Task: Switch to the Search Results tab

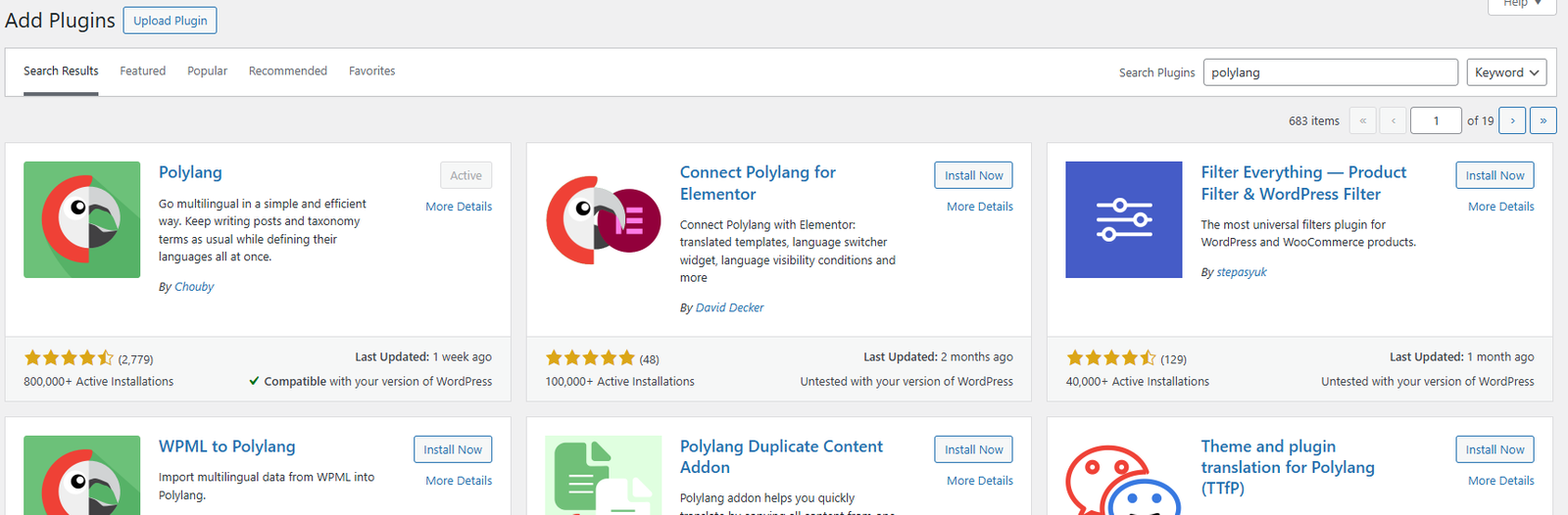Action: (x=61, y=70)
